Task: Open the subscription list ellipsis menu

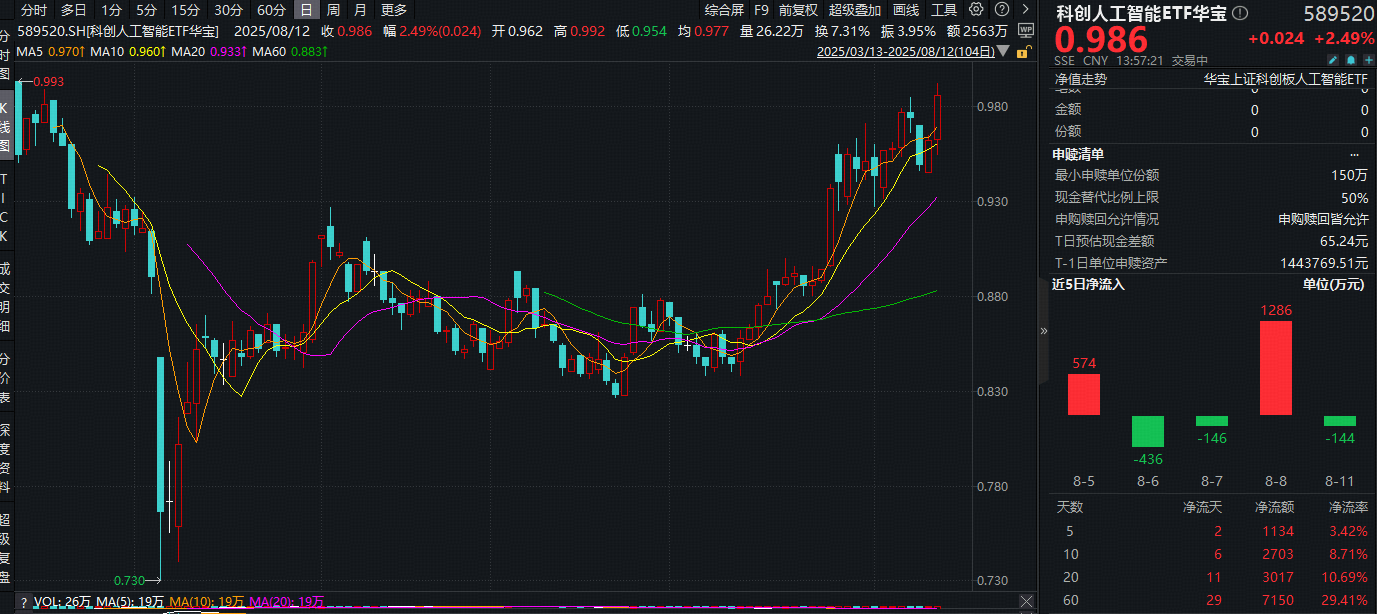Action: [x=1355, y=154]
